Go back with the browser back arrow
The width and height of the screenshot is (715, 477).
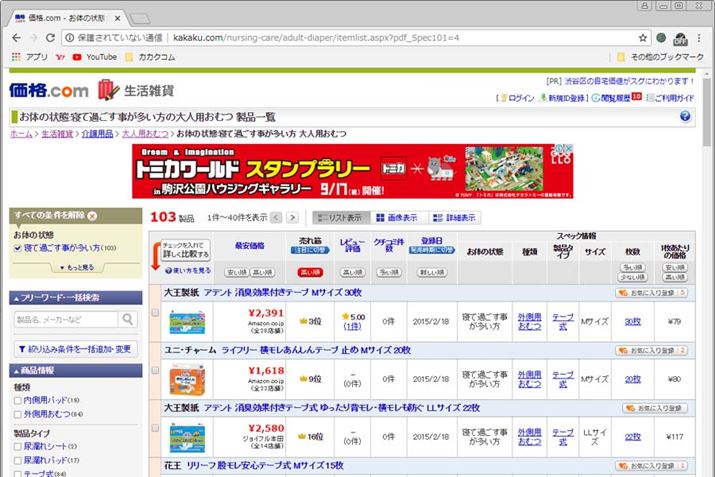[16, 38]
